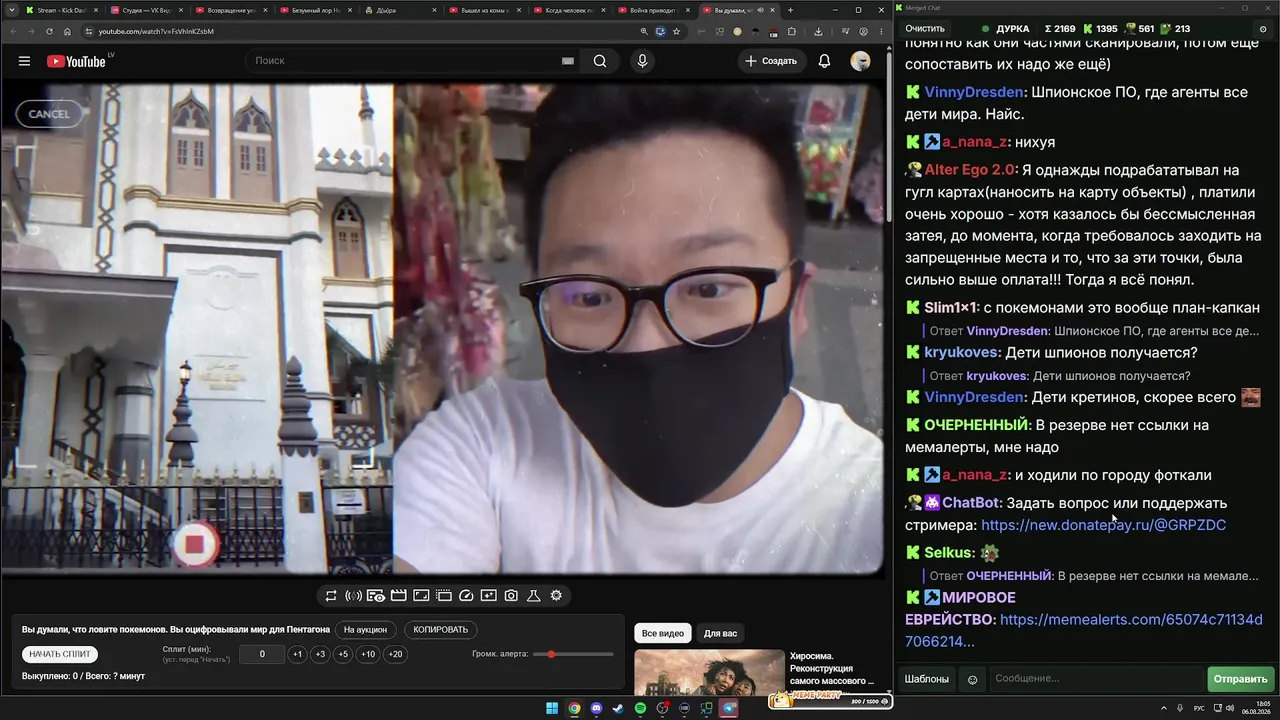Screen dimensions: 1280x720
Task: Switch to the Возвращение tab
Action: (x=231, y=10)
